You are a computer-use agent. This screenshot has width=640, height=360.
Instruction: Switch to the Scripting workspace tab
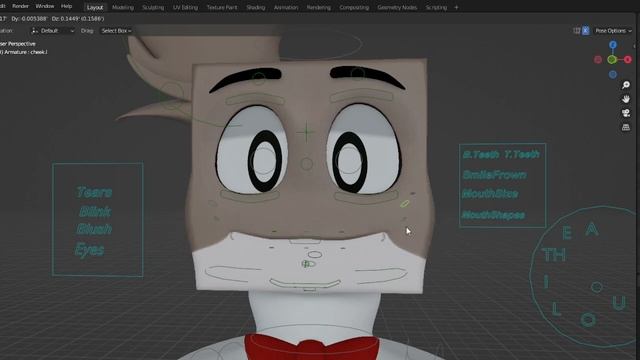(436, 7)
